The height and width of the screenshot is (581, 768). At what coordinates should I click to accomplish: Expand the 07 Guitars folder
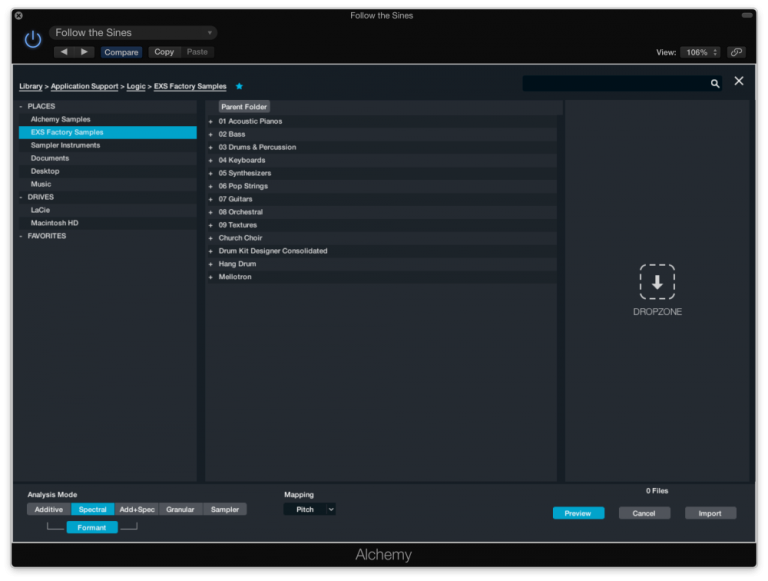[211, 199]
